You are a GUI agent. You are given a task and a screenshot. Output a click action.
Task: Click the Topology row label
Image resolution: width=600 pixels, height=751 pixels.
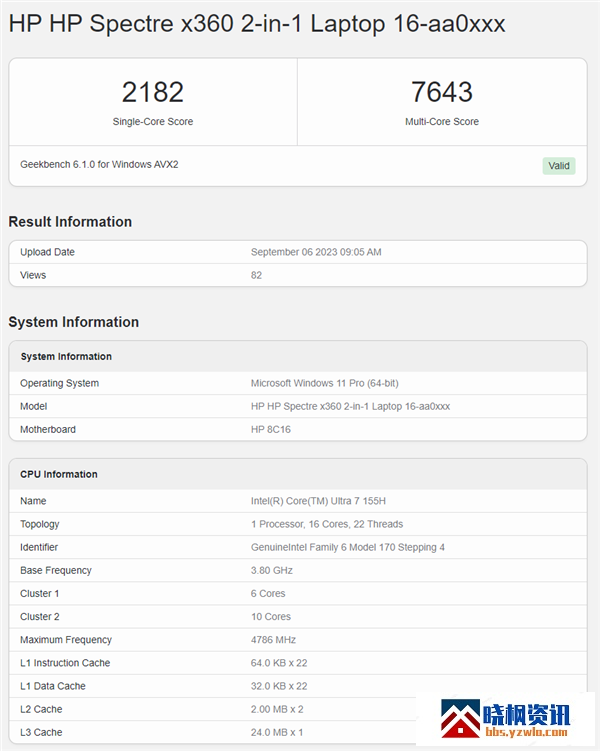click(x=40, y=524)
